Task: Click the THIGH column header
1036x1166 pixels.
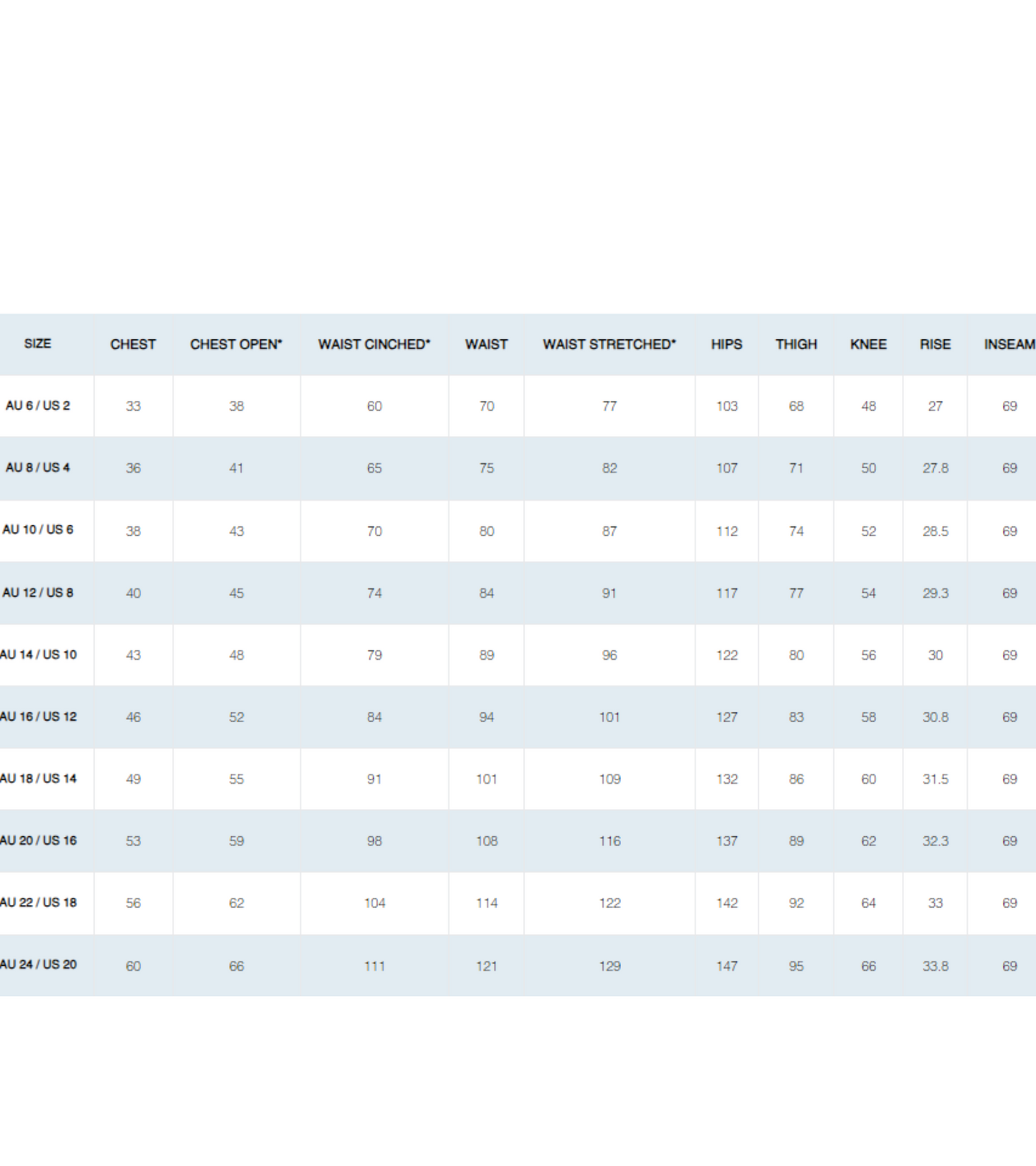Action: (x=796, y=344)
